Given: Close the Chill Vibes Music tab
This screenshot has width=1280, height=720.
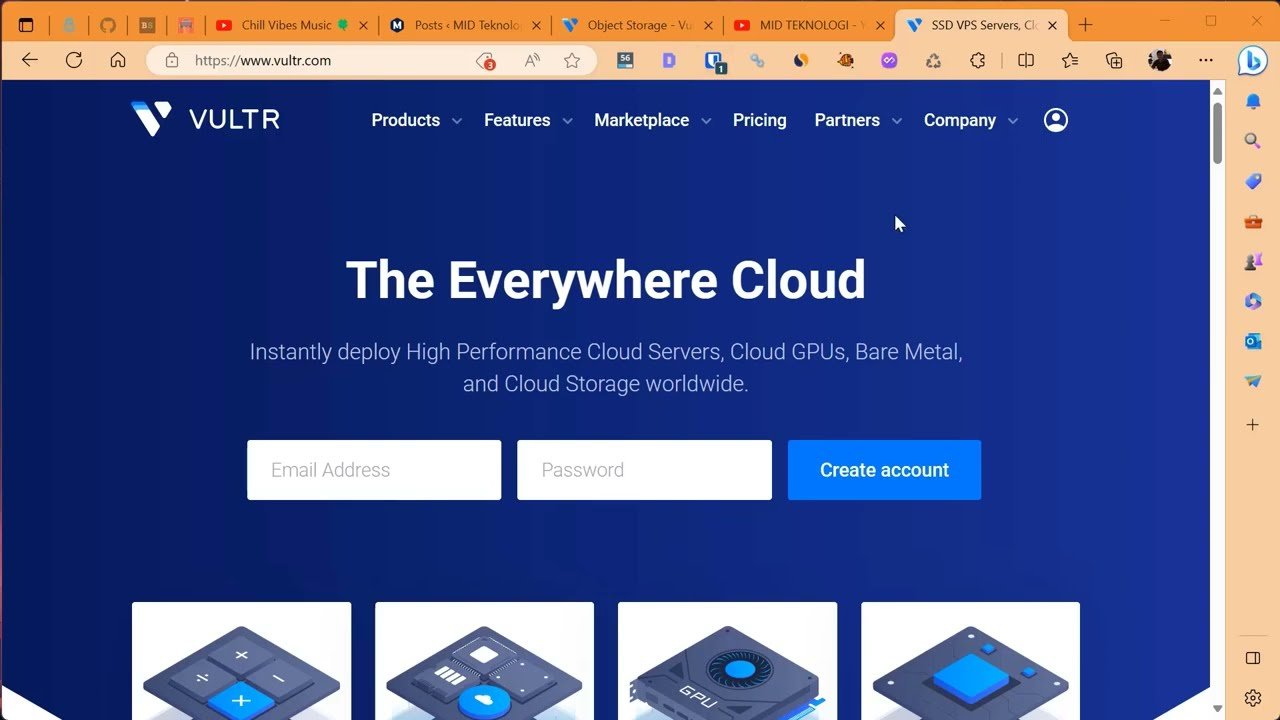Looking at the screenshot, I should (362, 26).
